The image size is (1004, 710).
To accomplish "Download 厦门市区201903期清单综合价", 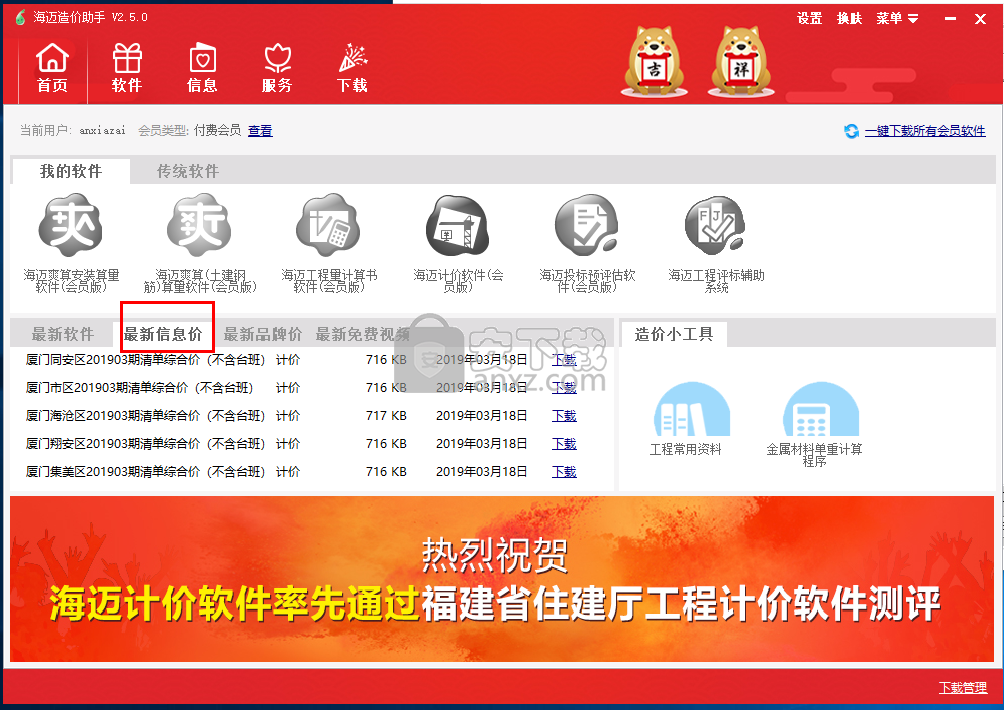I will 564,388.
